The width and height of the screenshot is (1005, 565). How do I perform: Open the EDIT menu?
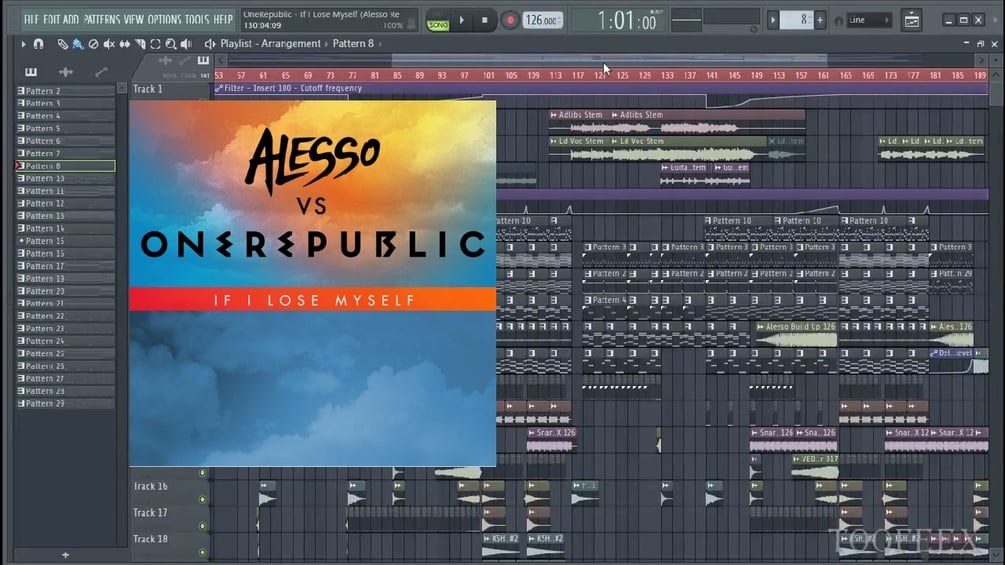click(x=53, y=20)
